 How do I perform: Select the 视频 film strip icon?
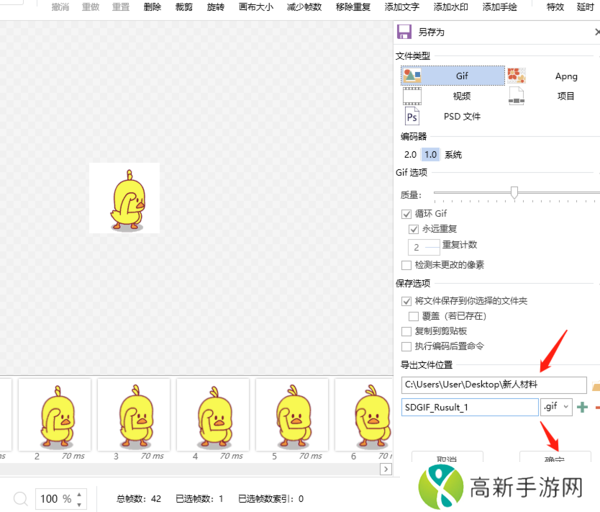pos(412,96)
